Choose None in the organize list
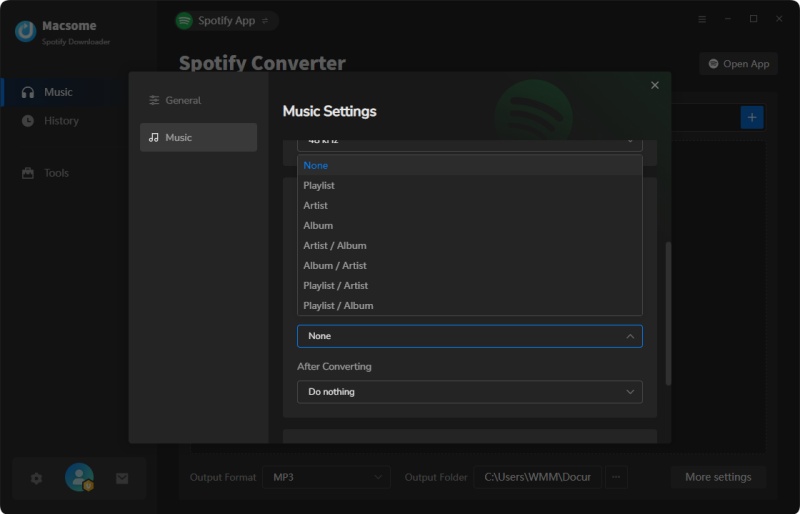The height and width of the screenshot is (514, 800). [x=469, y=165]
